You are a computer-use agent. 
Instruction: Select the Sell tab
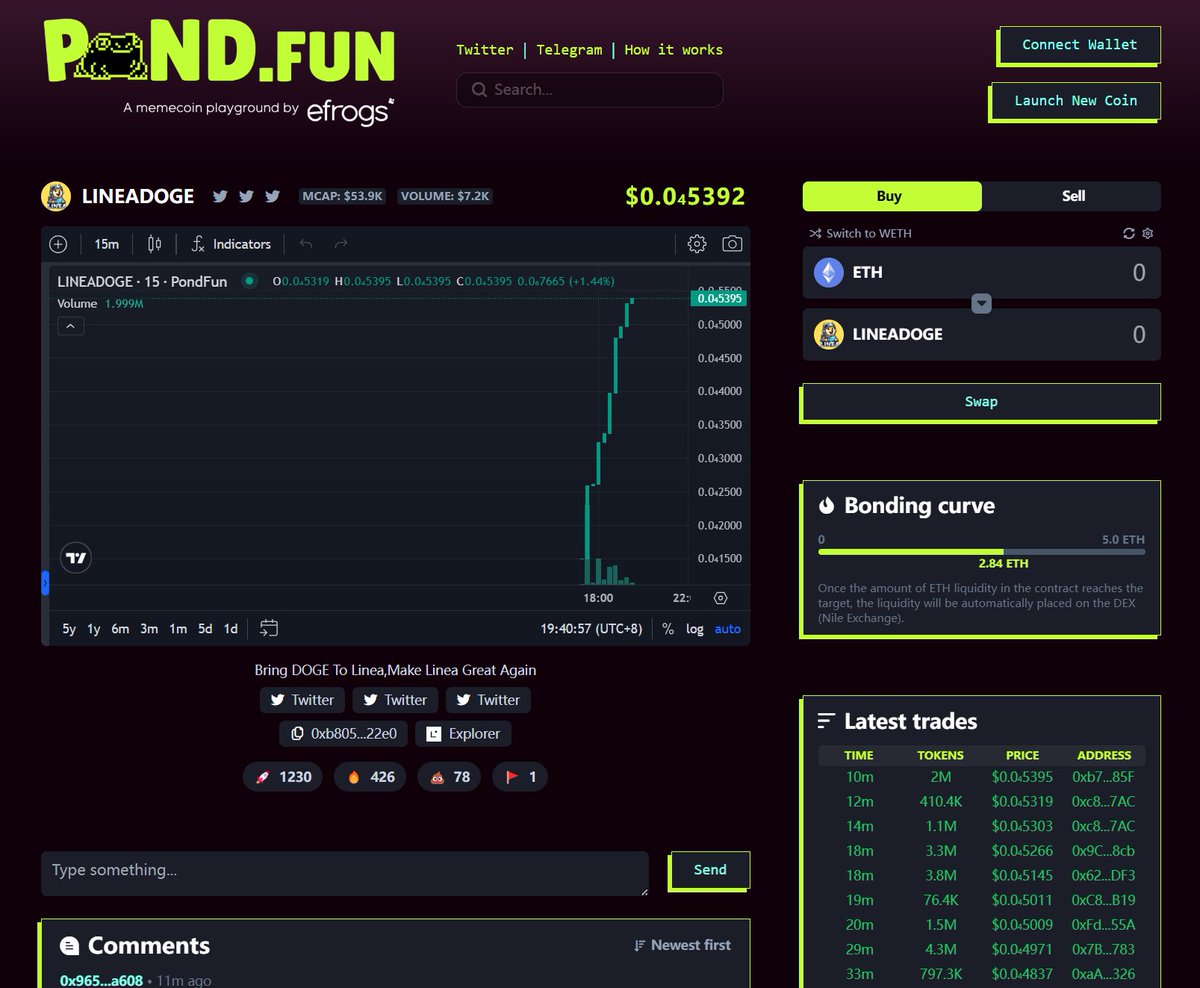[x=1072, y=196]
